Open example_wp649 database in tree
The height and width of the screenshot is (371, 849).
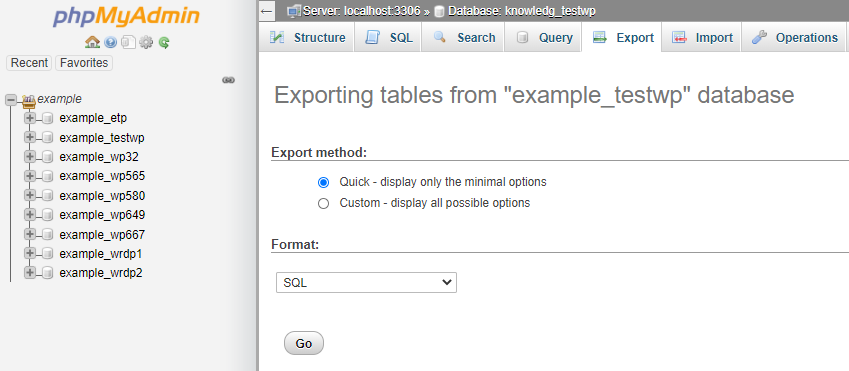coord(102,215)
